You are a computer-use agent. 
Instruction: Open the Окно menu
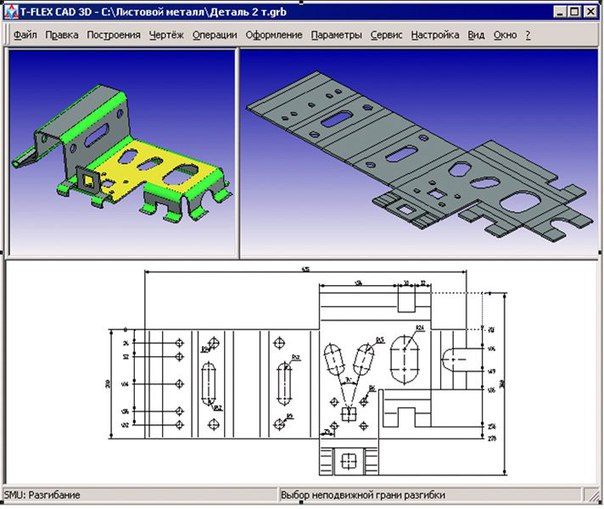pos(505,35)
